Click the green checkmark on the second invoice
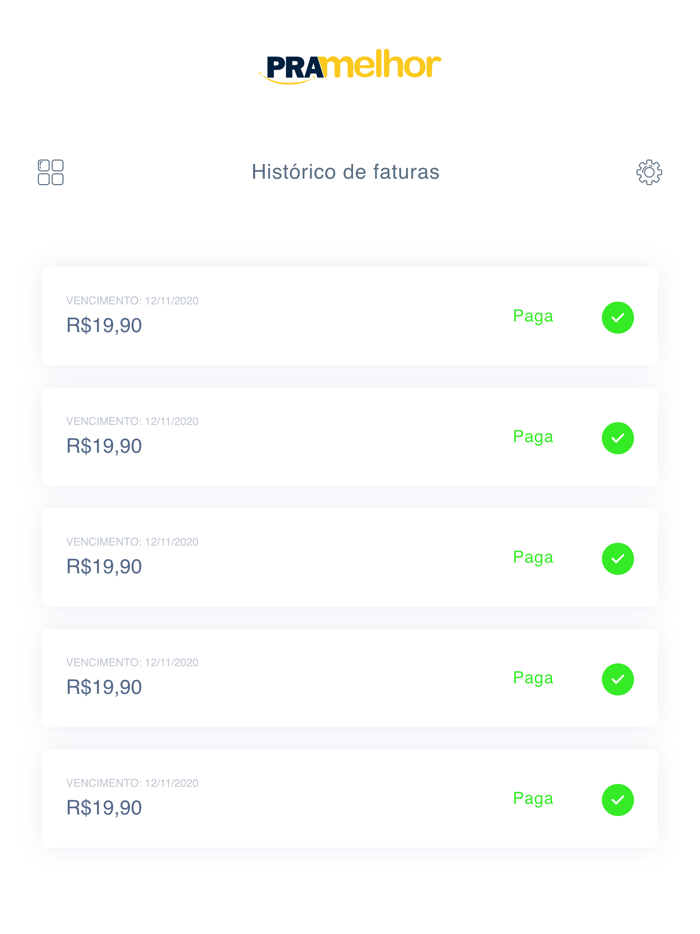Screen dimensions: 700x934 click(x=618, y=438)
